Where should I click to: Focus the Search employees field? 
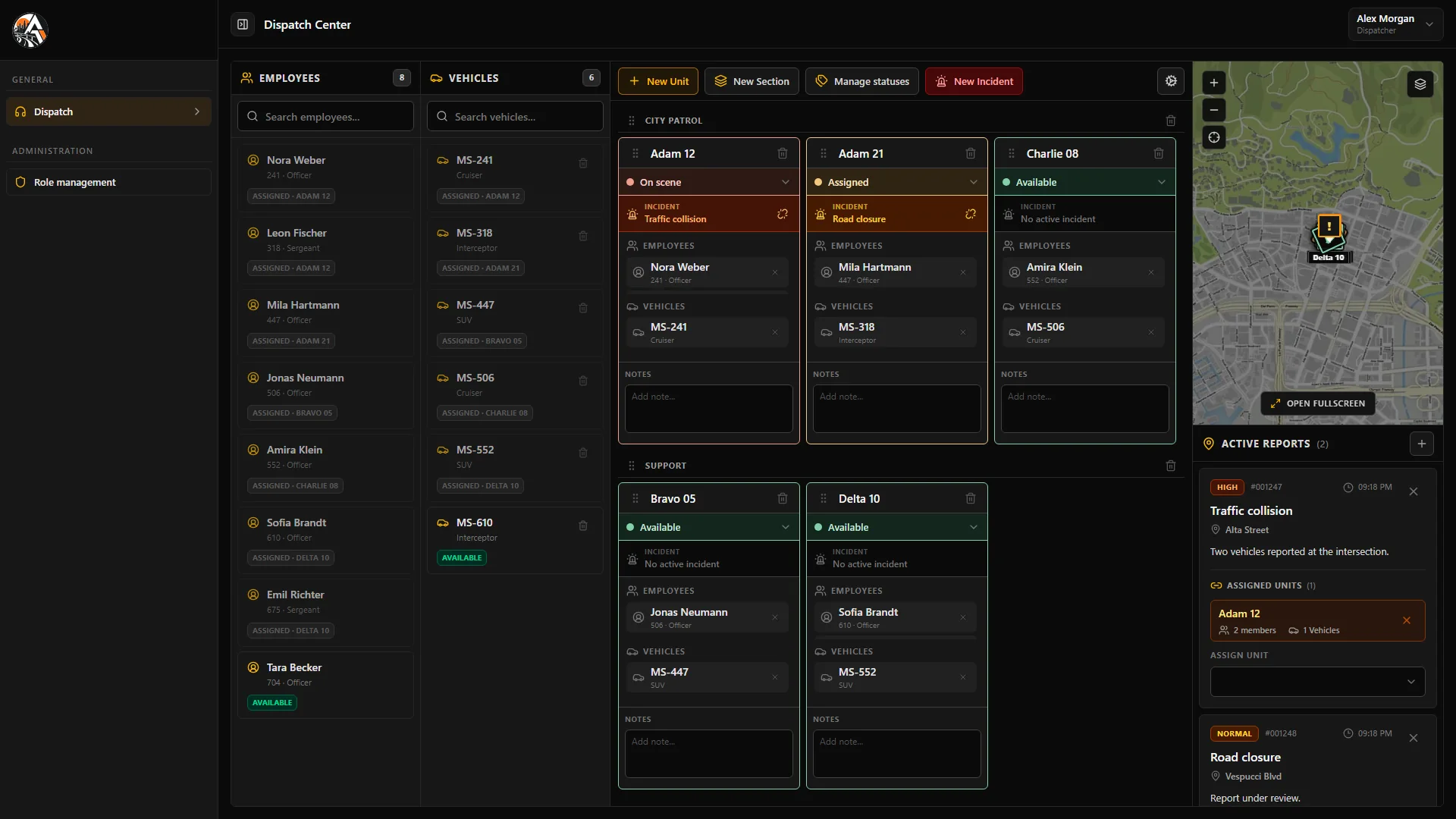(326, 117)
